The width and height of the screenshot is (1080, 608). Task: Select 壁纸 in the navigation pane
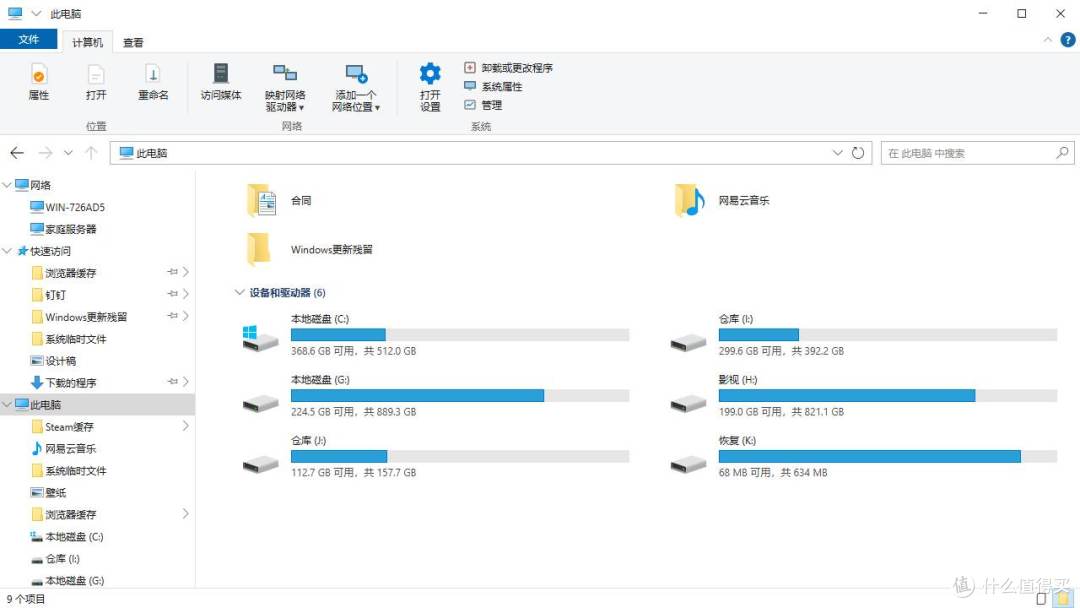[49, 492]
